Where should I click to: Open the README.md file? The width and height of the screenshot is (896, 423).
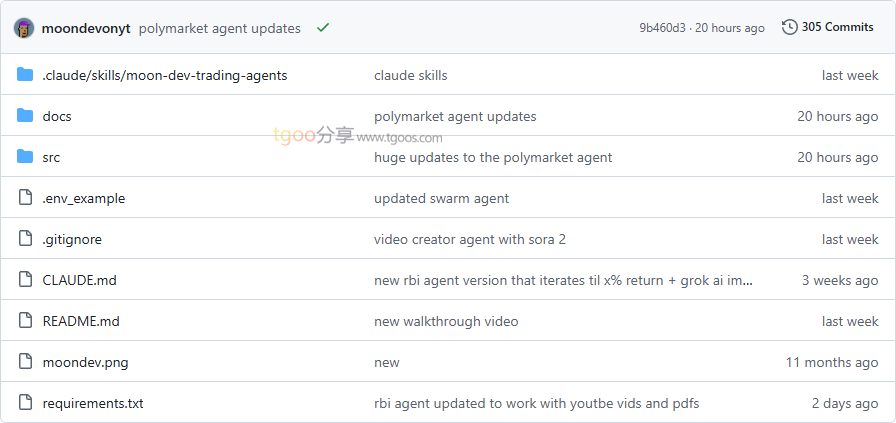coord(81,321)
